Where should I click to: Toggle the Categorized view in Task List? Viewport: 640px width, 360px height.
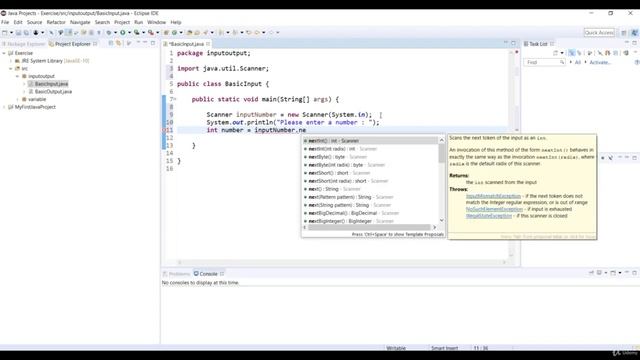point(571,53)
